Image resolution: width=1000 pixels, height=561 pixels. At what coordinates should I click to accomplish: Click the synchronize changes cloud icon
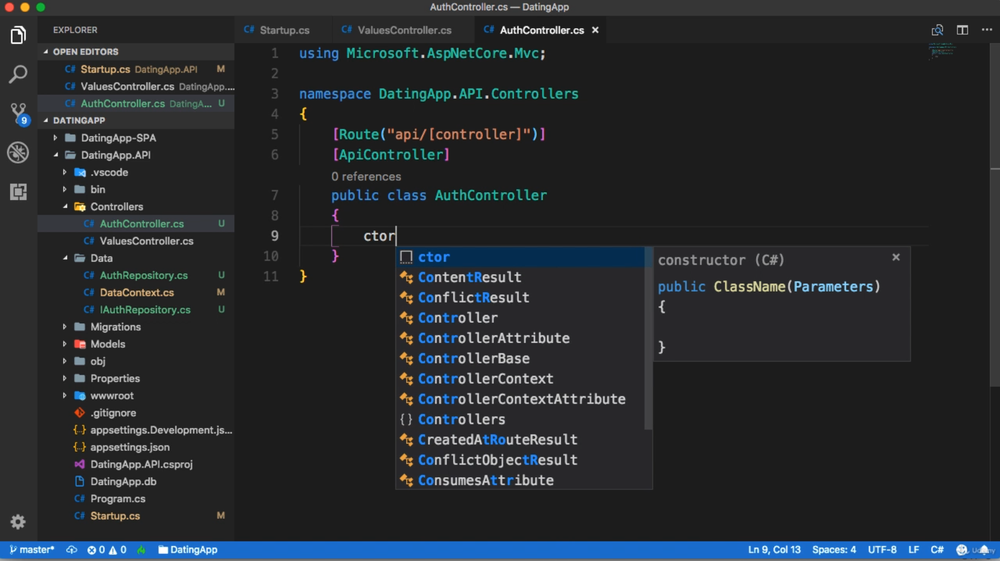coord(71,550)
